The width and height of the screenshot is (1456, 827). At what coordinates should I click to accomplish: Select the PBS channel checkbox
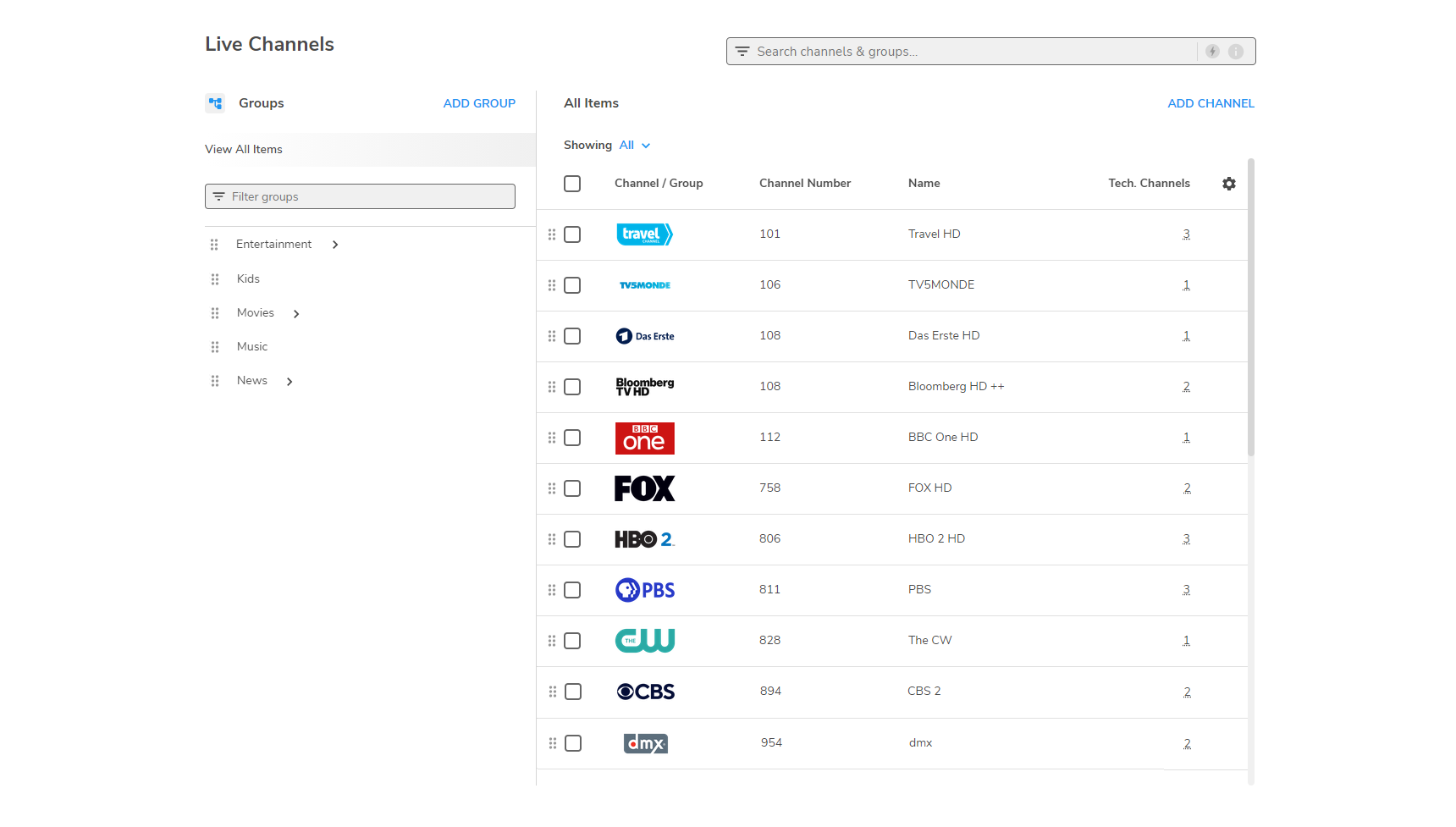(x=572, y=590)
